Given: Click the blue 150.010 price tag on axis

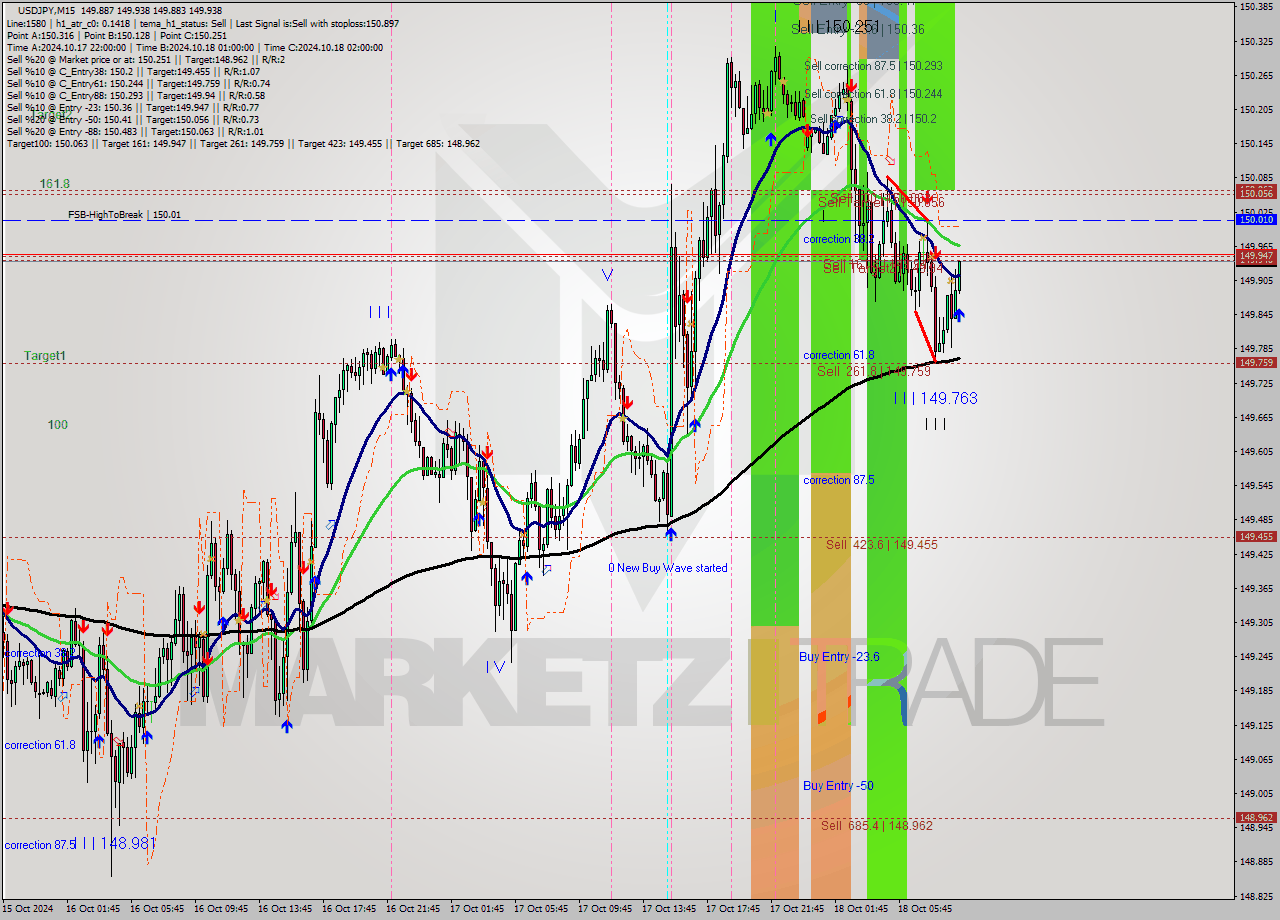Looking at the screenshot, I should [1257, 219].
